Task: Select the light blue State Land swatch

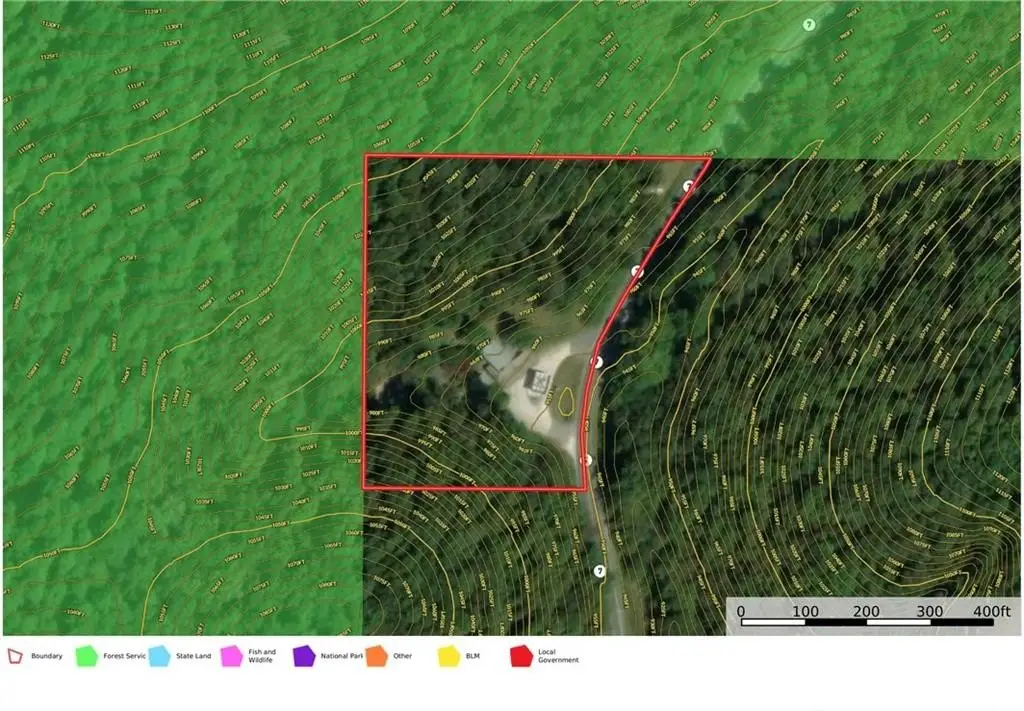Action: pyautogui.click(x=159, y=656)
